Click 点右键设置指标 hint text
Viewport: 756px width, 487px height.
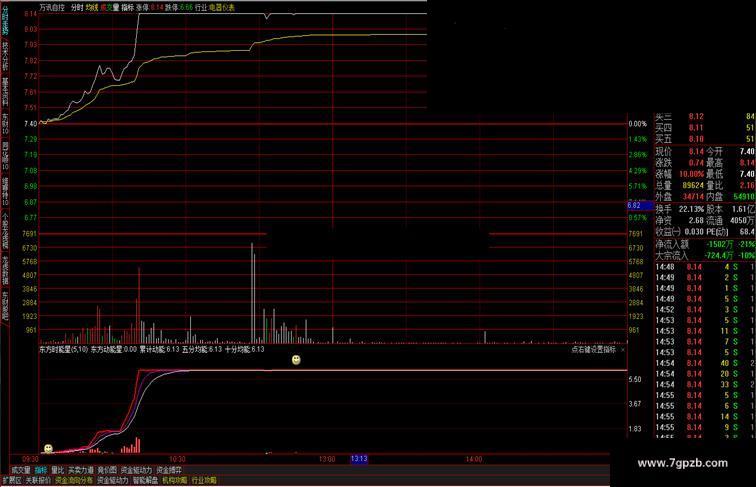pos(594,350)
